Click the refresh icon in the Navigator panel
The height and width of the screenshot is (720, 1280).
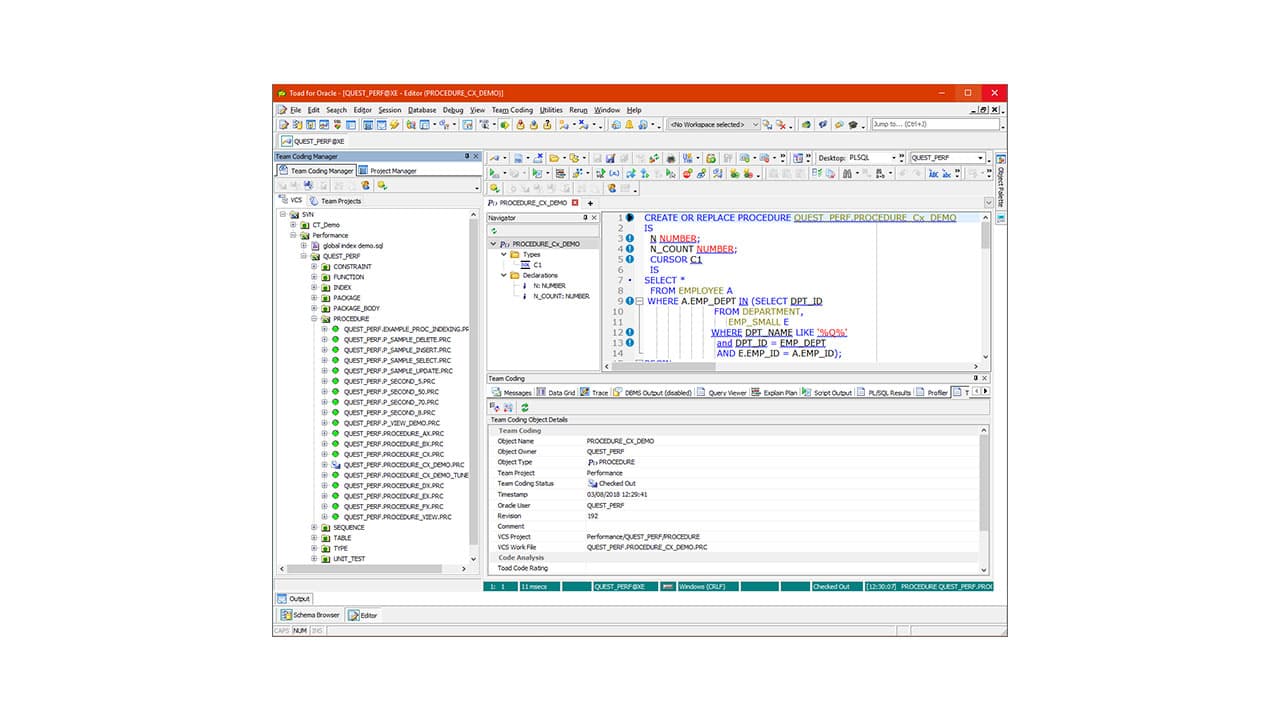click(x=492, y=229)
